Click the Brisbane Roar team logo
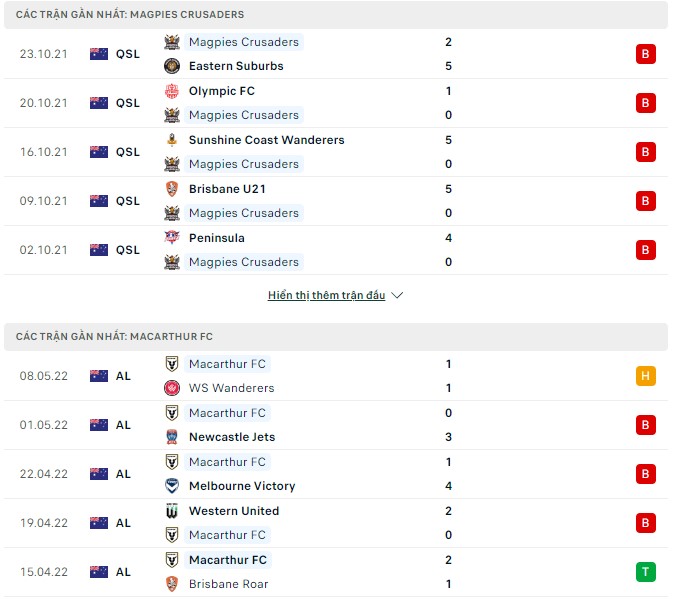Viewport: 676px width, 601px height. [x=172, y=584]
